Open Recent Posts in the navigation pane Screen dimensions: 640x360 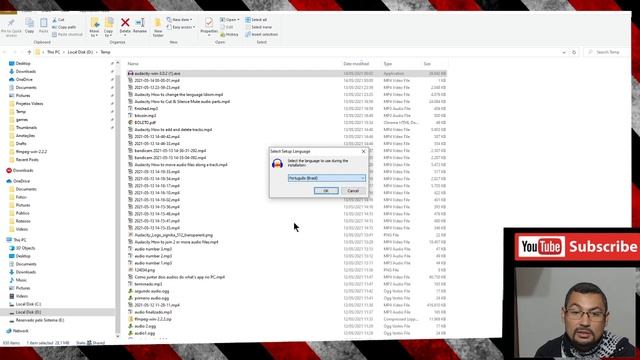tap(27, 160)
